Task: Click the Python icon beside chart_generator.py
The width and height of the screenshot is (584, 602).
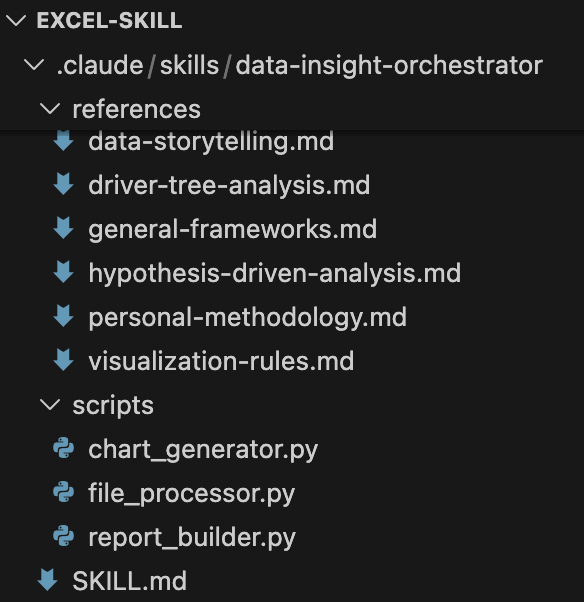Action: click(x=63, y=448)
